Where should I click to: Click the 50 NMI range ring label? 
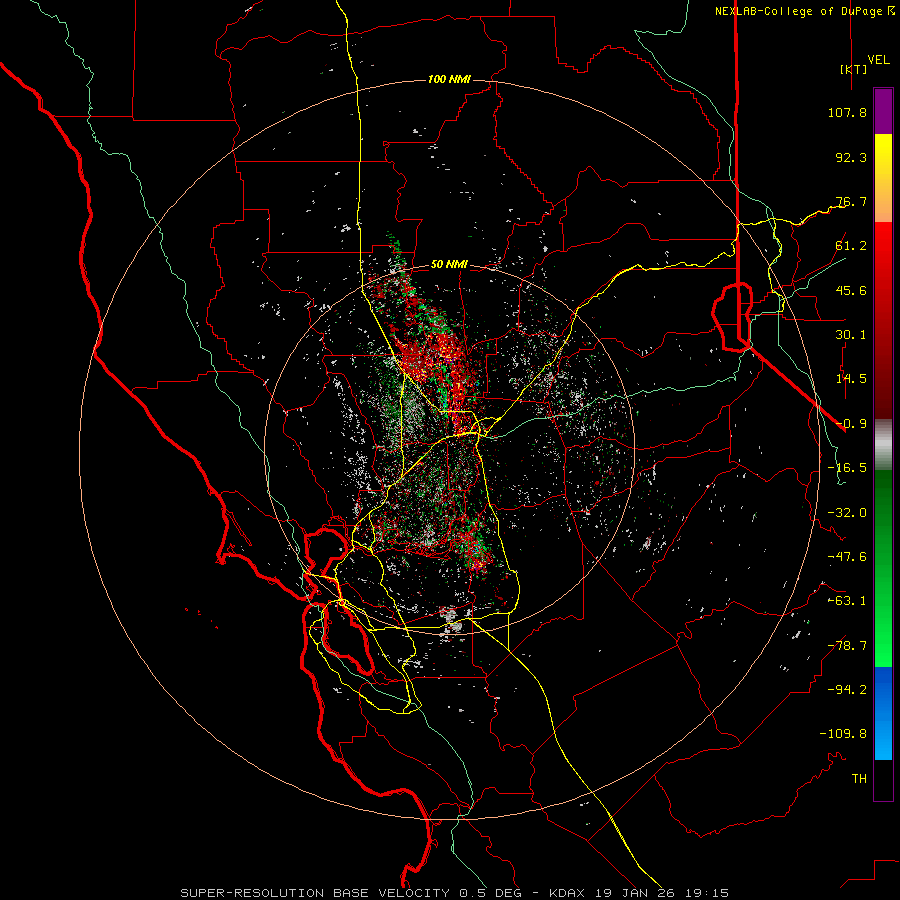tap(449, 265)
